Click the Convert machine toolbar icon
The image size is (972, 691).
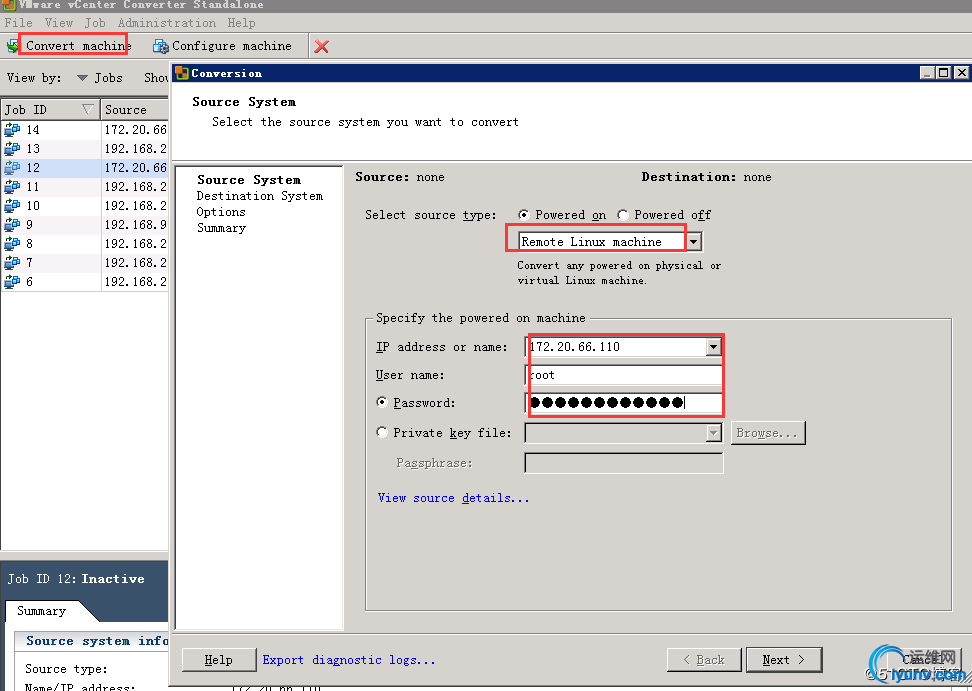click(12, 46)
